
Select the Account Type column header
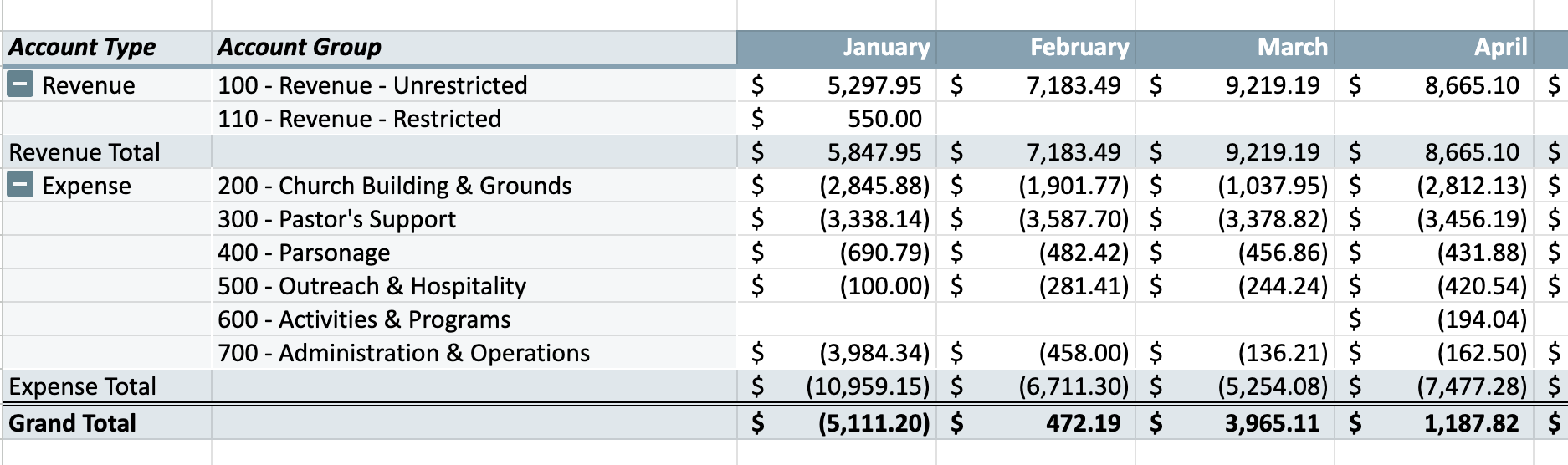[82, 48]
